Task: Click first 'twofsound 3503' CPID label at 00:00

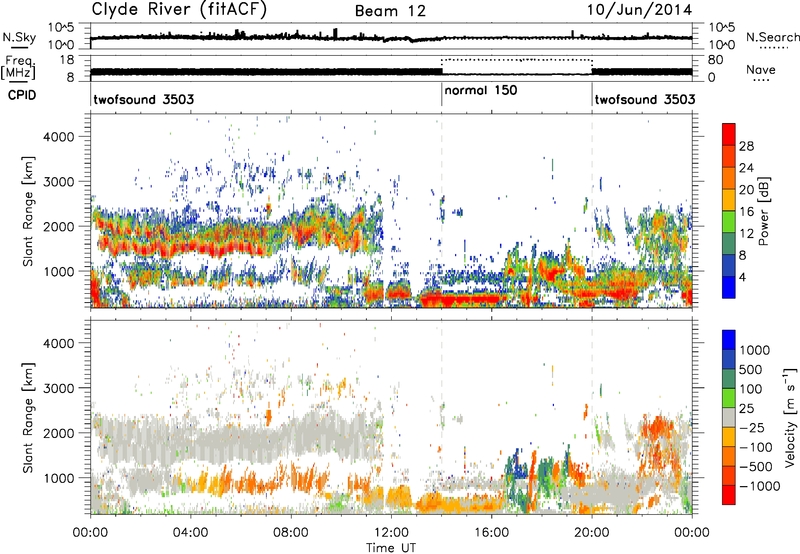Action: pyautogui.click(x=144, y=99)
